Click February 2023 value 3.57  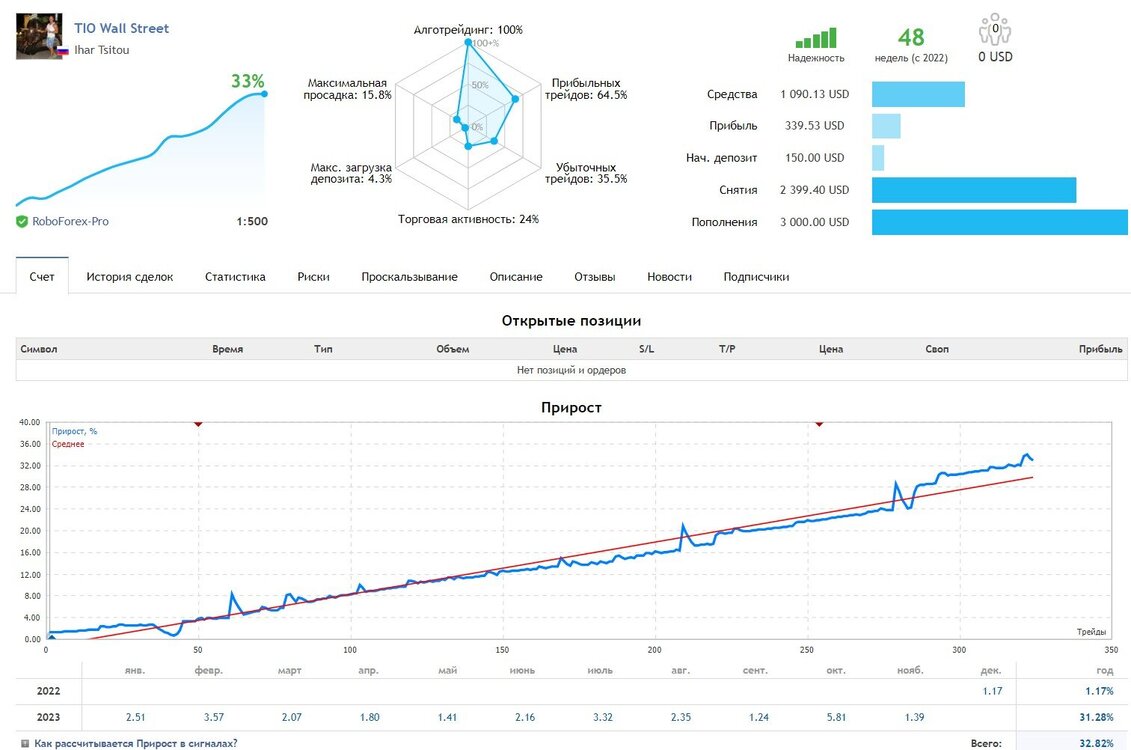(x=214, y=718)
